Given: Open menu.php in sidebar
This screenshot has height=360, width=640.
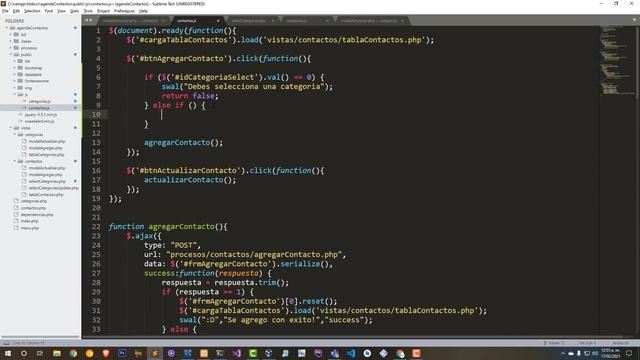Looking at the screenshot, I should tap(30, 228).
